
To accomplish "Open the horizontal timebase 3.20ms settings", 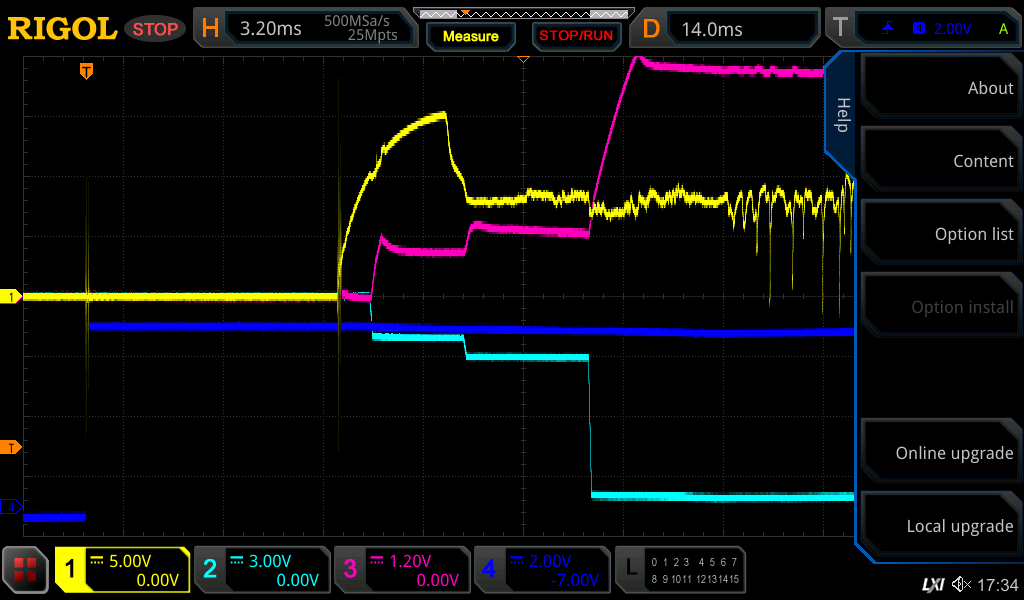I will [308, 29].
